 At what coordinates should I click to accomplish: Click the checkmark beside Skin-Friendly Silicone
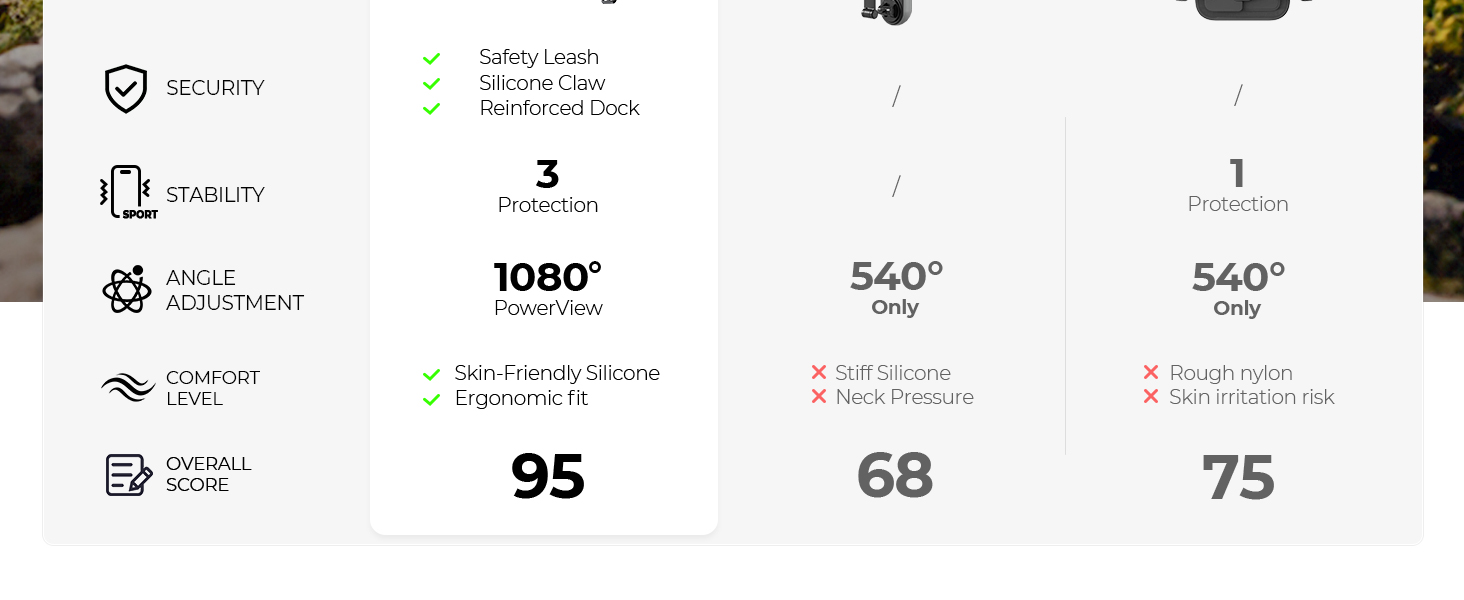tap(432, 375)
